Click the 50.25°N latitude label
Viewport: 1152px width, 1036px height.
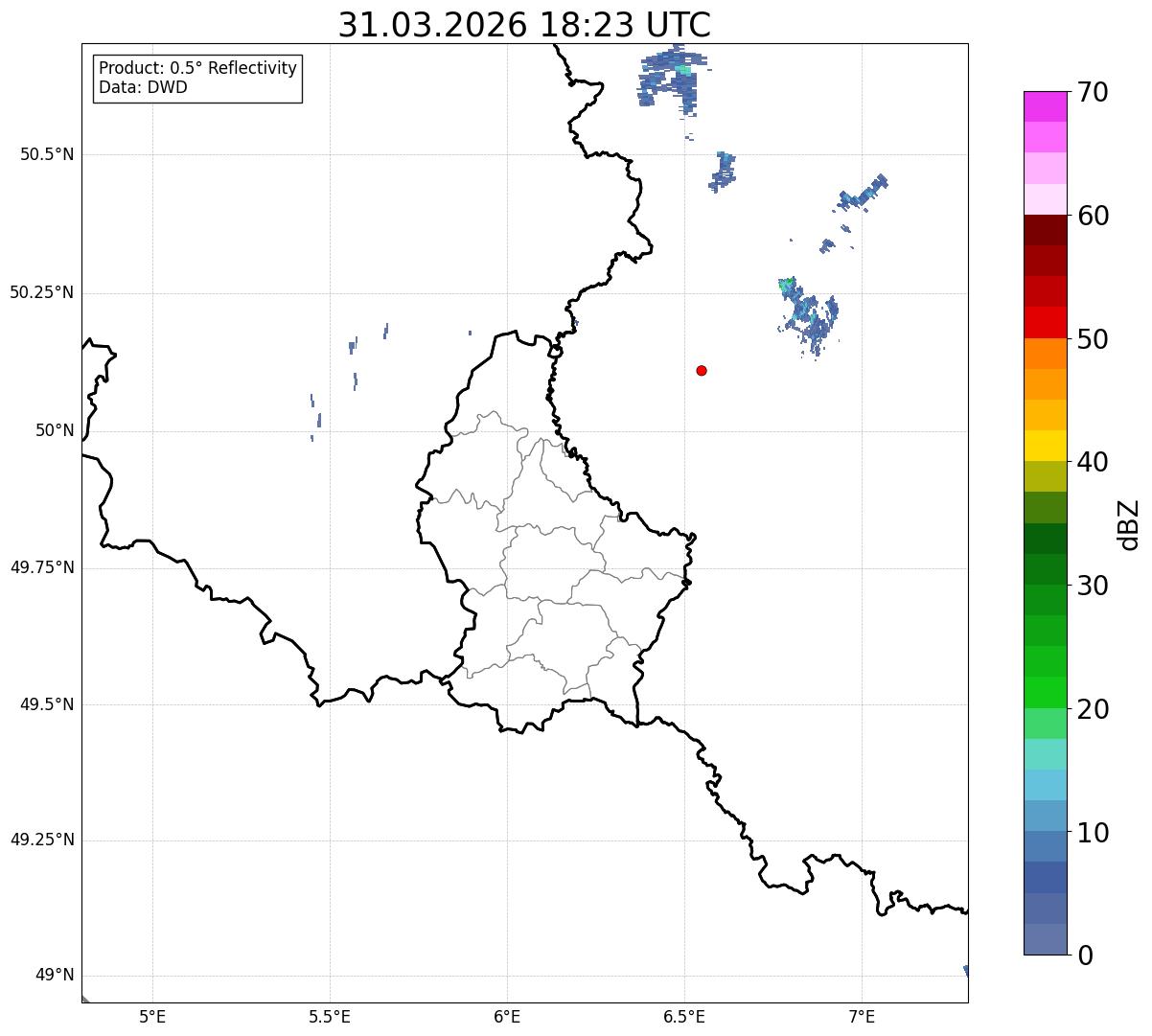coord(41,292)
